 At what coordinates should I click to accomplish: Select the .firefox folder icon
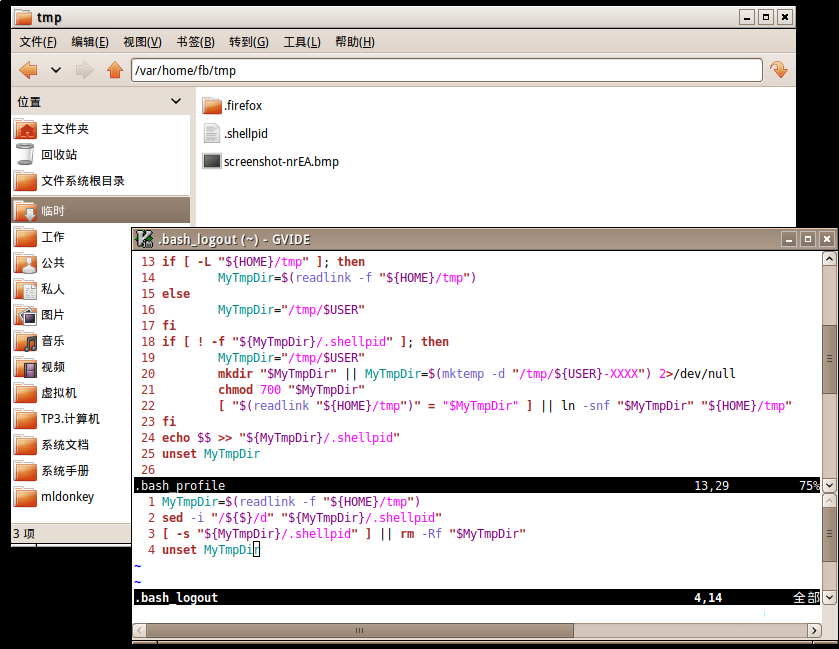[212, 105]
